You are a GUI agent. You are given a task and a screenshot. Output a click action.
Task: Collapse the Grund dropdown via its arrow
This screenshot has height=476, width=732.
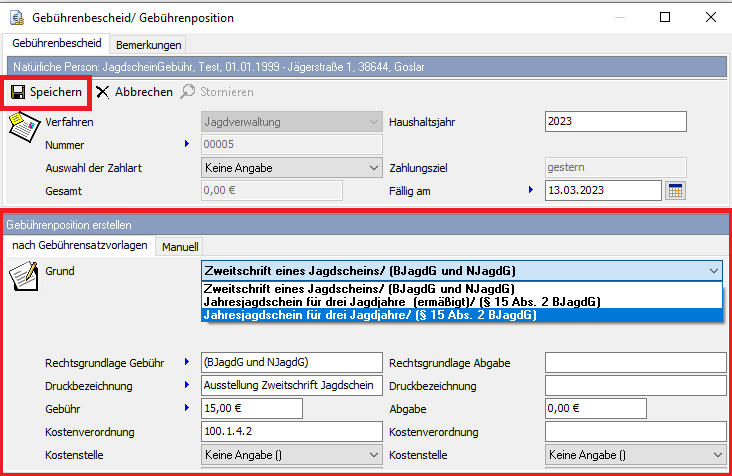[x=712, y=270]
